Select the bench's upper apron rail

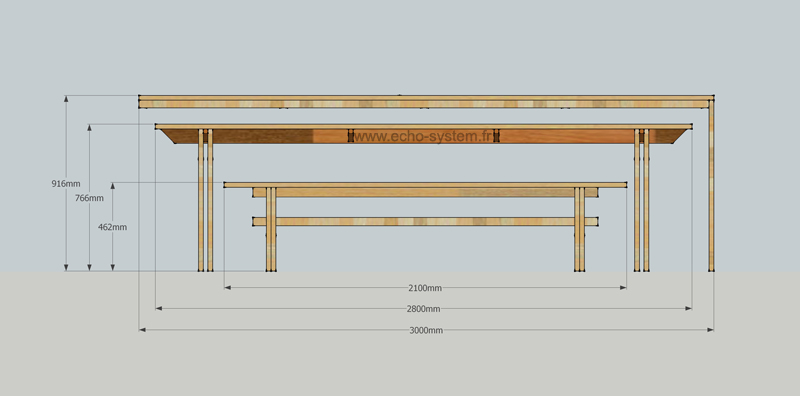click(426, 192)
